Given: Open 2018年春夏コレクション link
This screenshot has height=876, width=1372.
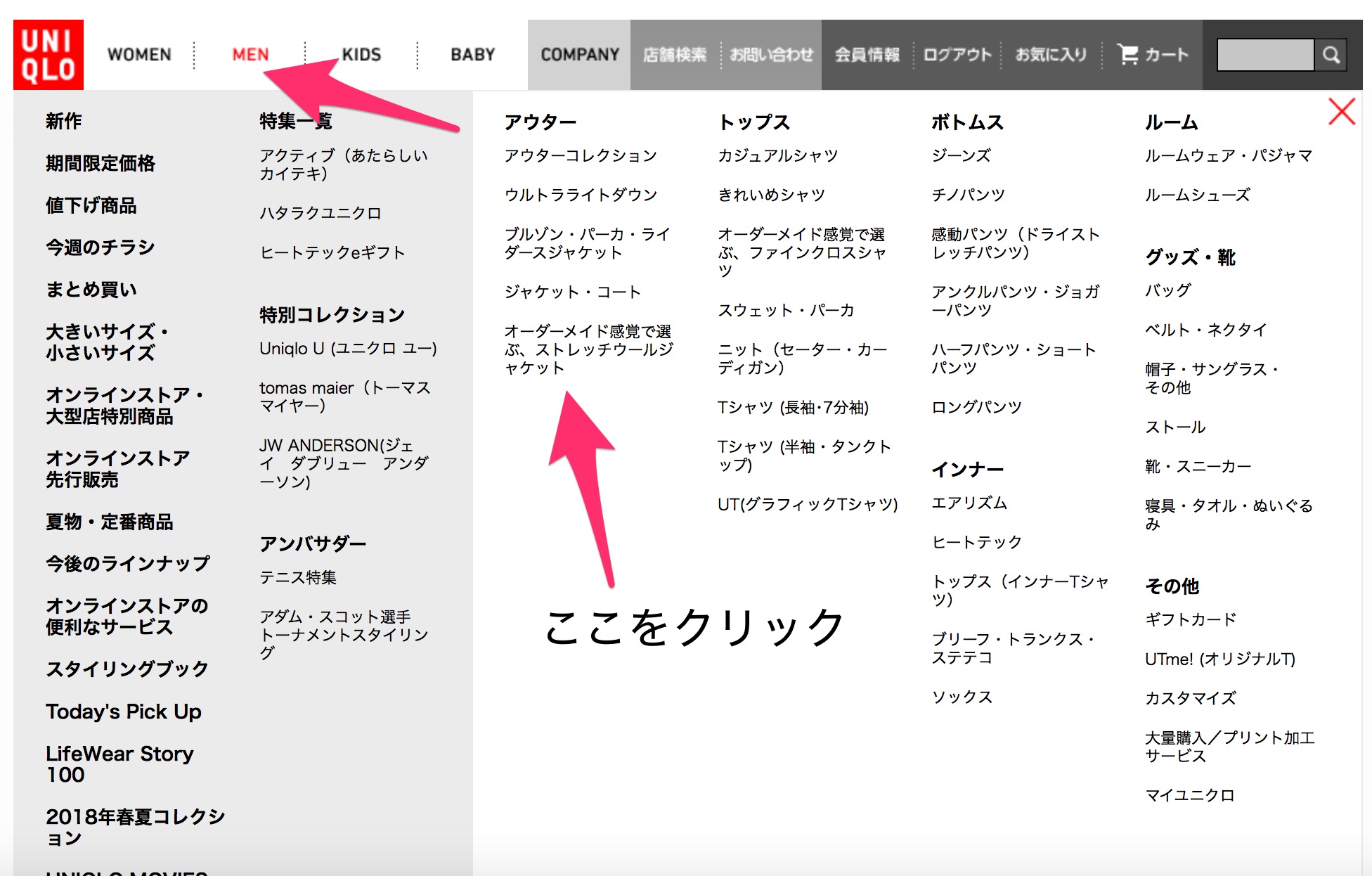Looking at the screenshot, I should pos(136,827).
